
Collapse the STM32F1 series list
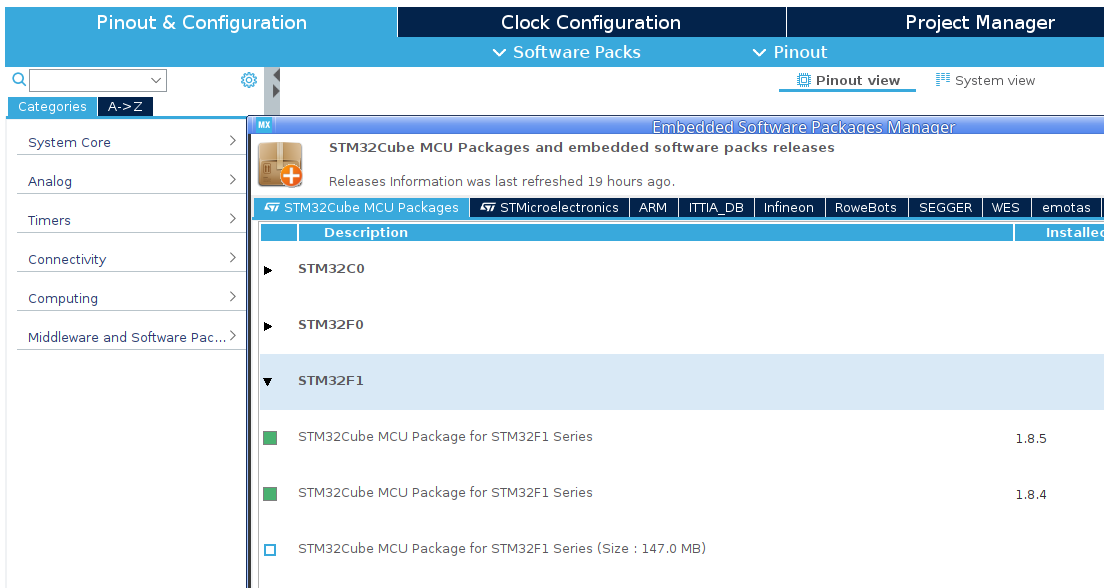point(267,381)
